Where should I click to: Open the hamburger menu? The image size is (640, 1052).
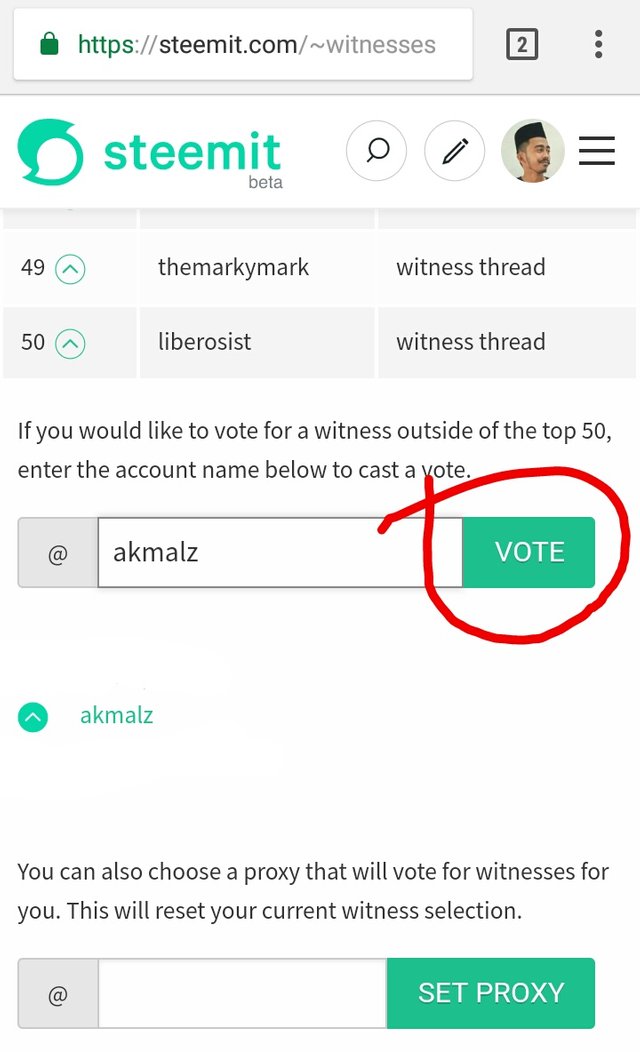pos(596,150)
